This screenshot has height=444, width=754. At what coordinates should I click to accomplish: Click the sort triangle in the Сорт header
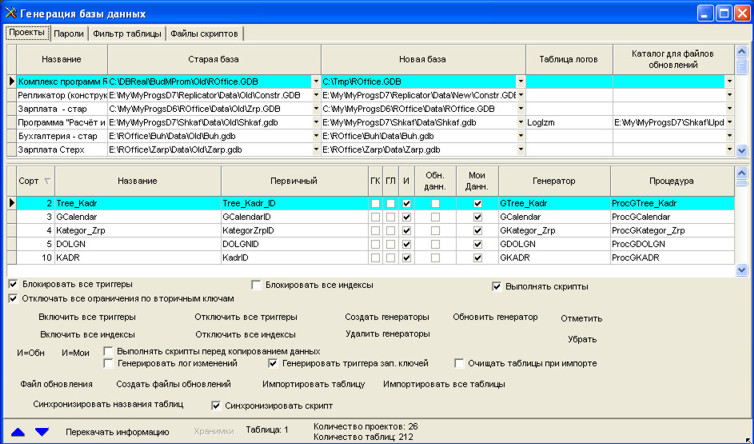(x=47, y=181)
